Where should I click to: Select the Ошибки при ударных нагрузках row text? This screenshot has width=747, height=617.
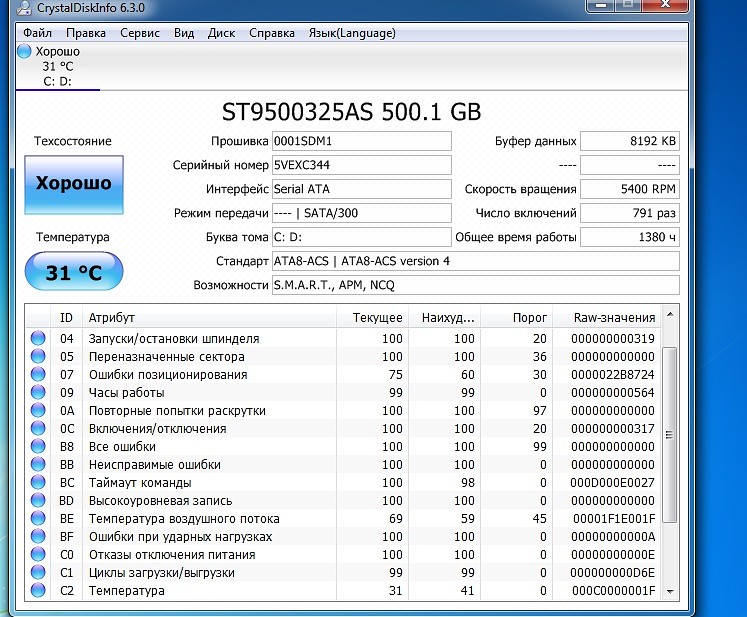tap(181, 536)
